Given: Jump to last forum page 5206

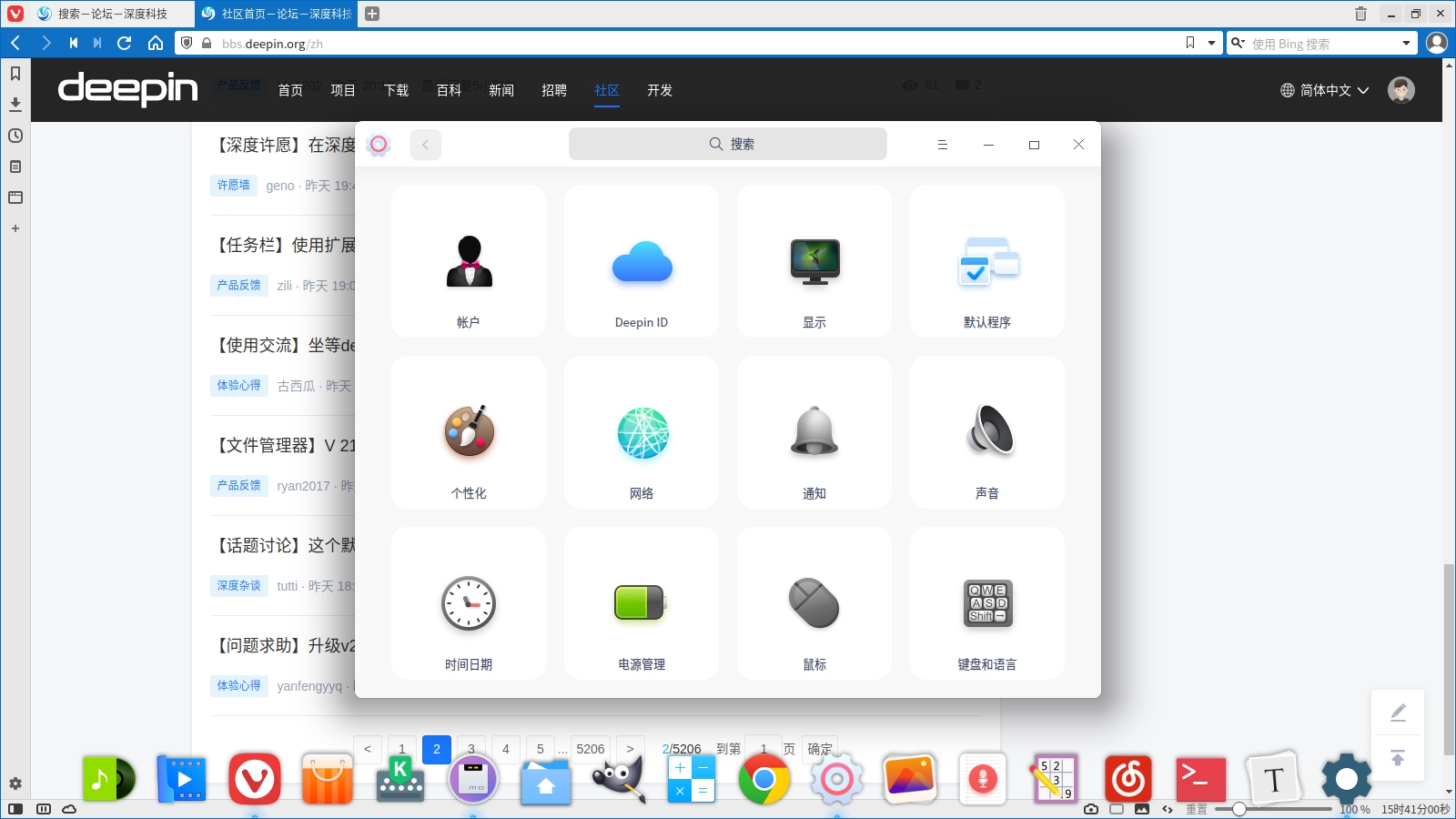Looking at the screenshot, I should tap(591, 749).
